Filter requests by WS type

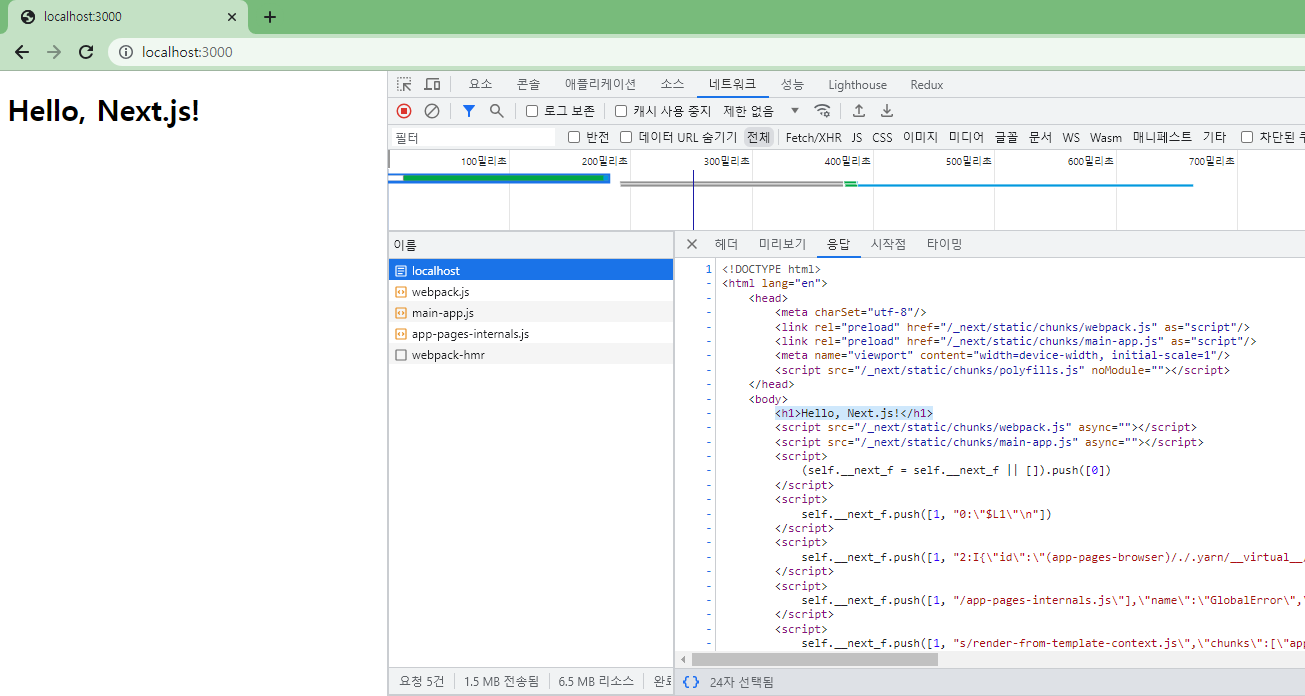coord(1071,137)
